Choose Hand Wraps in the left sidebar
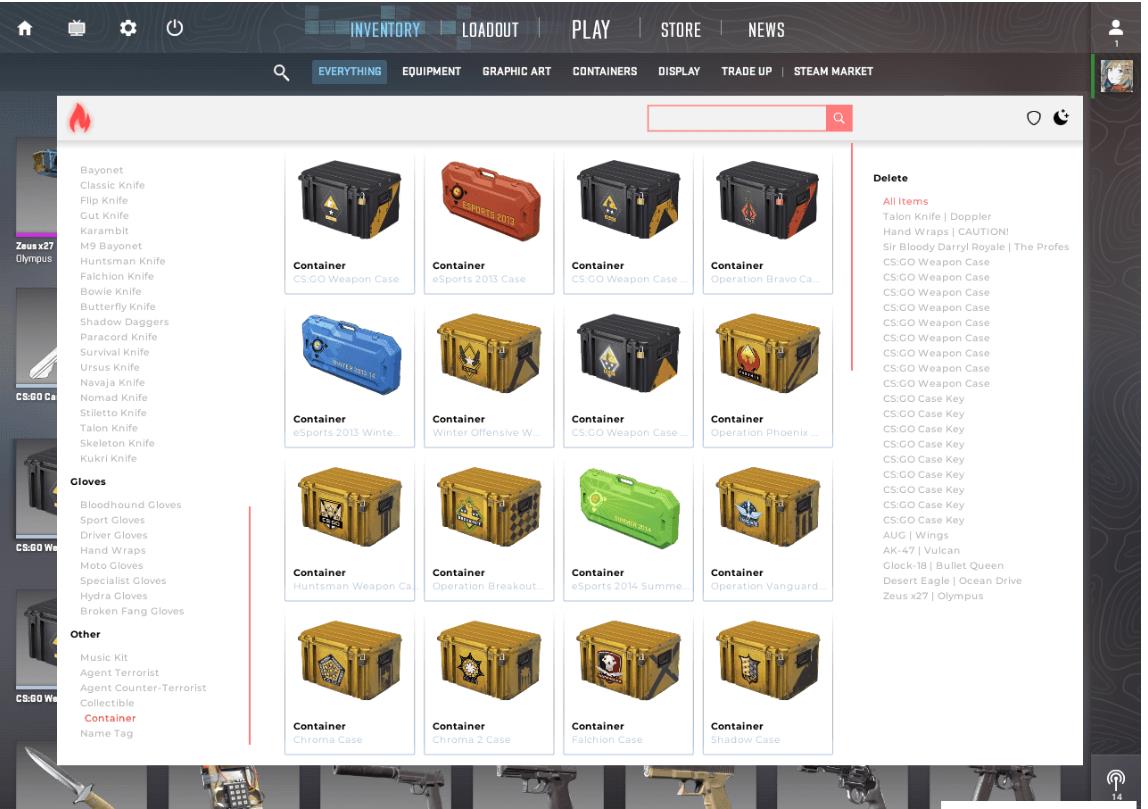Image resolution: width=1148 pixels, height=809 pixels. pyautogui.click(x=113, y=551)
